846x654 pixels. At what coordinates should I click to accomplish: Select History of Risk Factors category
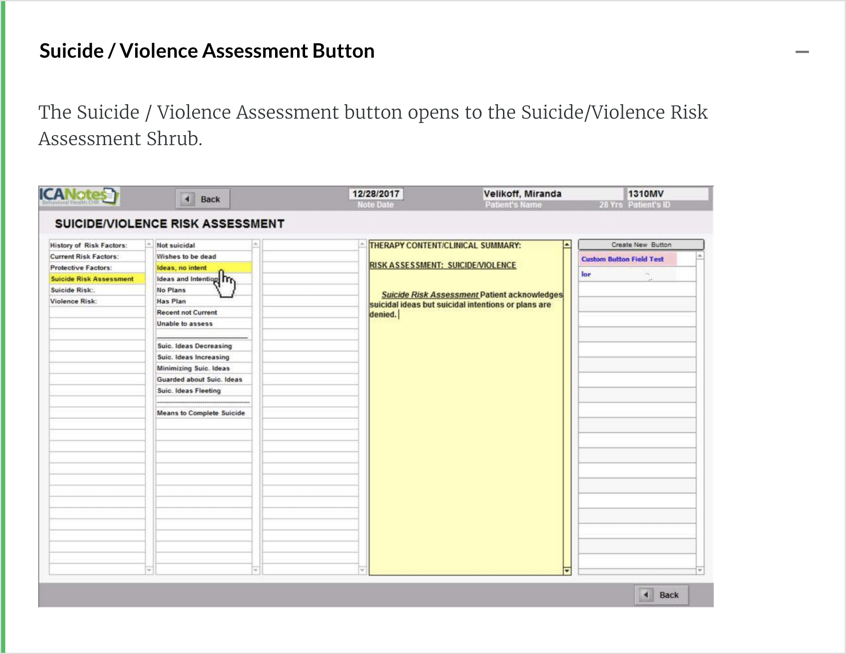(x=90, y=245)
